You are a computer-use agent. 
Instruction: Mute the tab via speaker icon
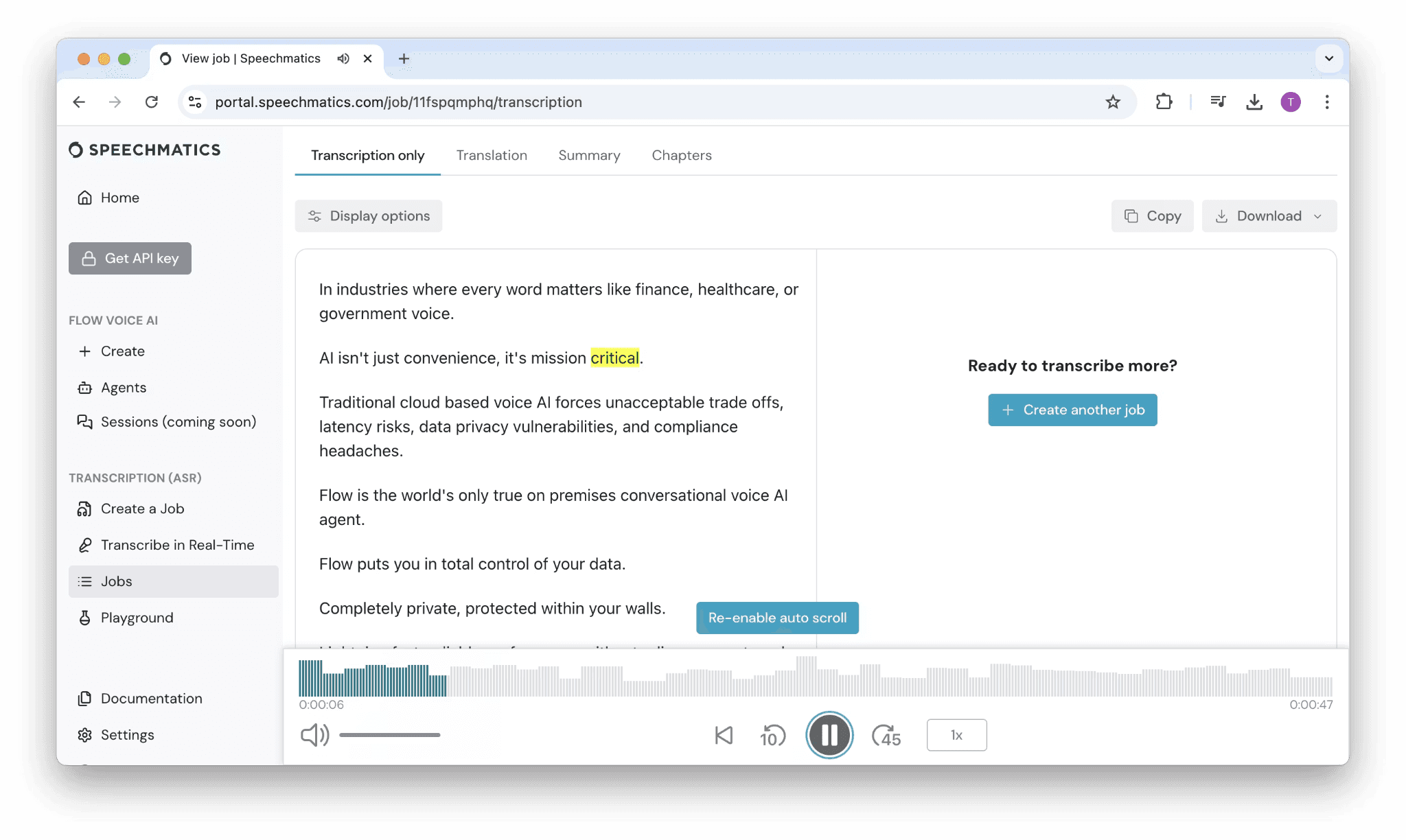[343, 59]
